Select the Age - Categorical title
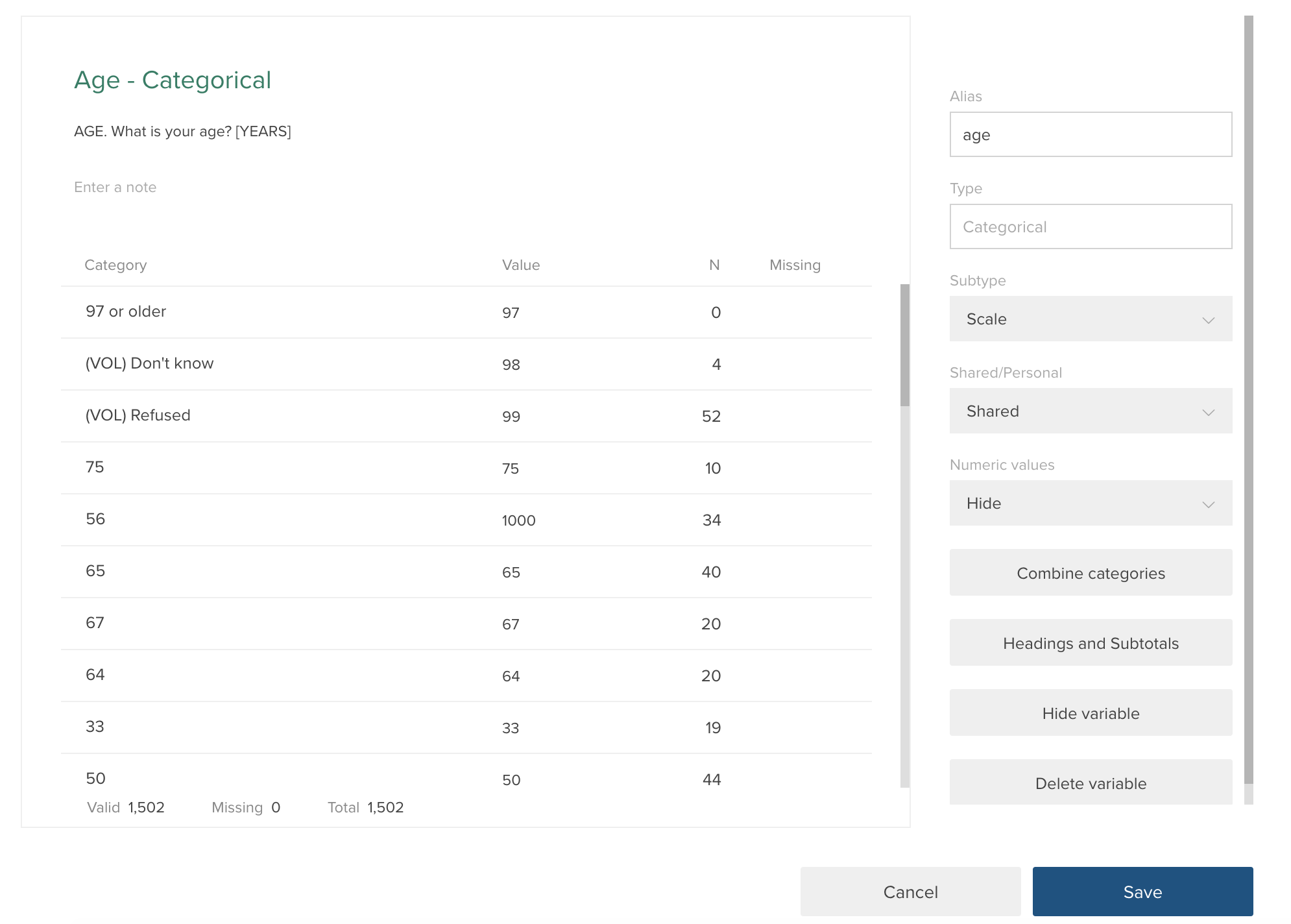This screenshot has height=924, width=1291. click(173, 79)
